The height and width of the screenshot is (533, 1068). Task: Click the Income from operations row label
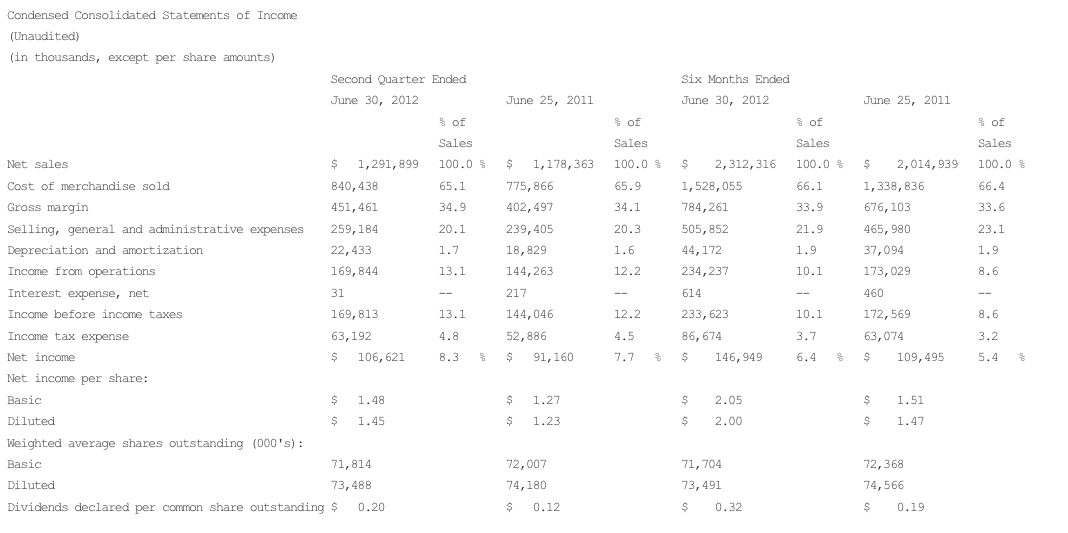click(x=81, y=271)
